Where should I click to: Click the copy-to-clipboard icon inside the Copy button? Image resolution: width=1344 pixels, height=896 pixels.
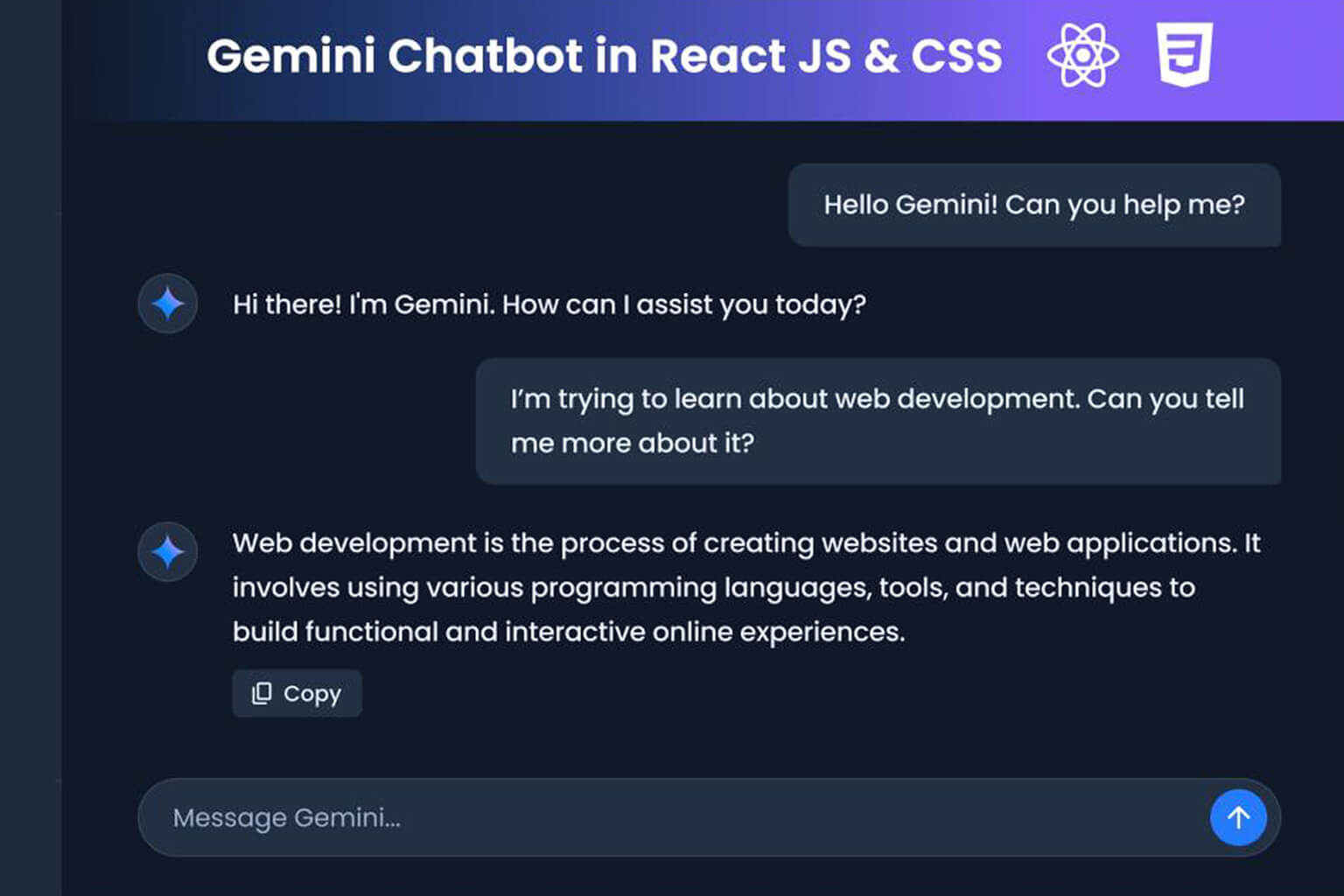coord(261,693)
